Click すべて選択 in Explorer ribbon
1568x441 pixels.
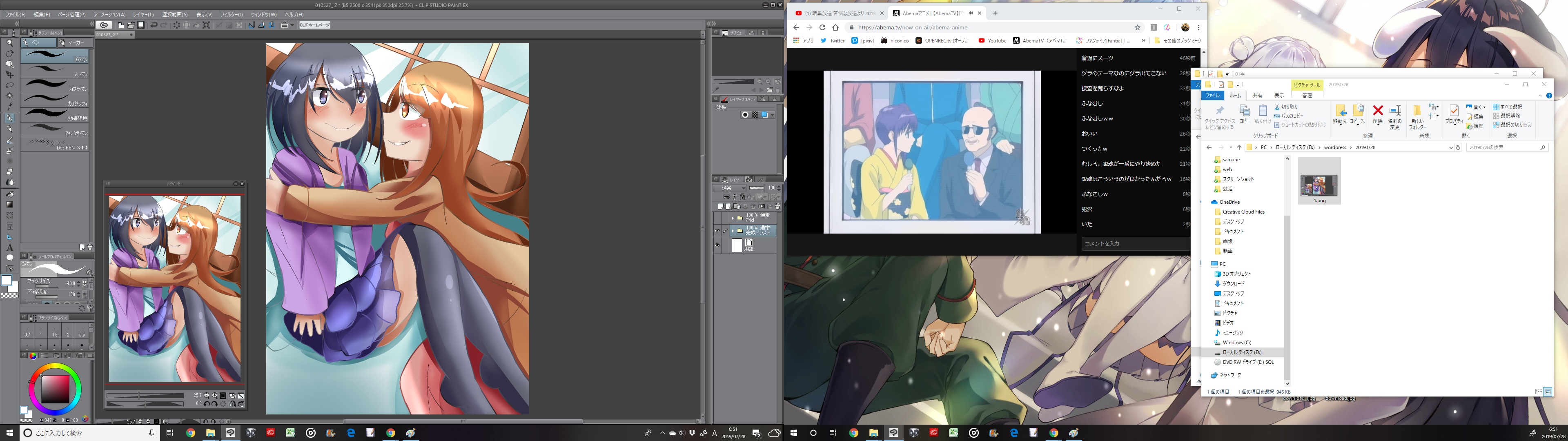click(x=1508, y=107)
